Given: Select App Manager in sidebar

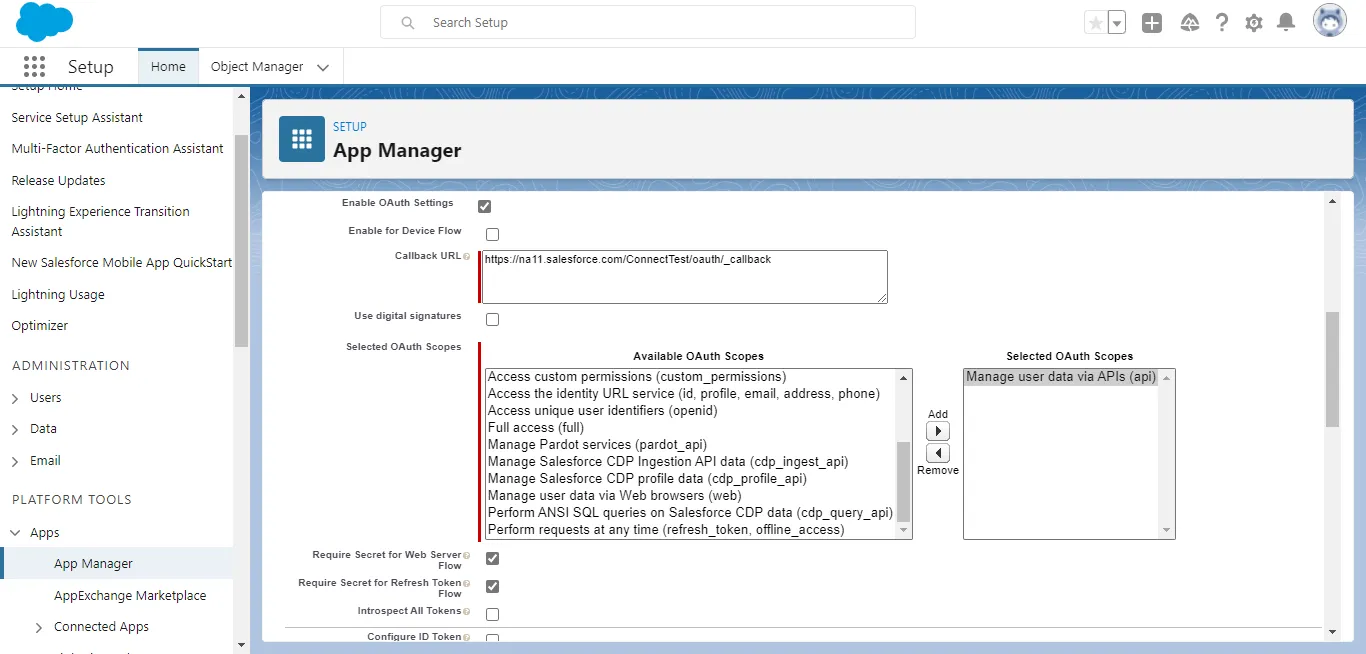Looking at the screenshot, I should coord(117,563).
